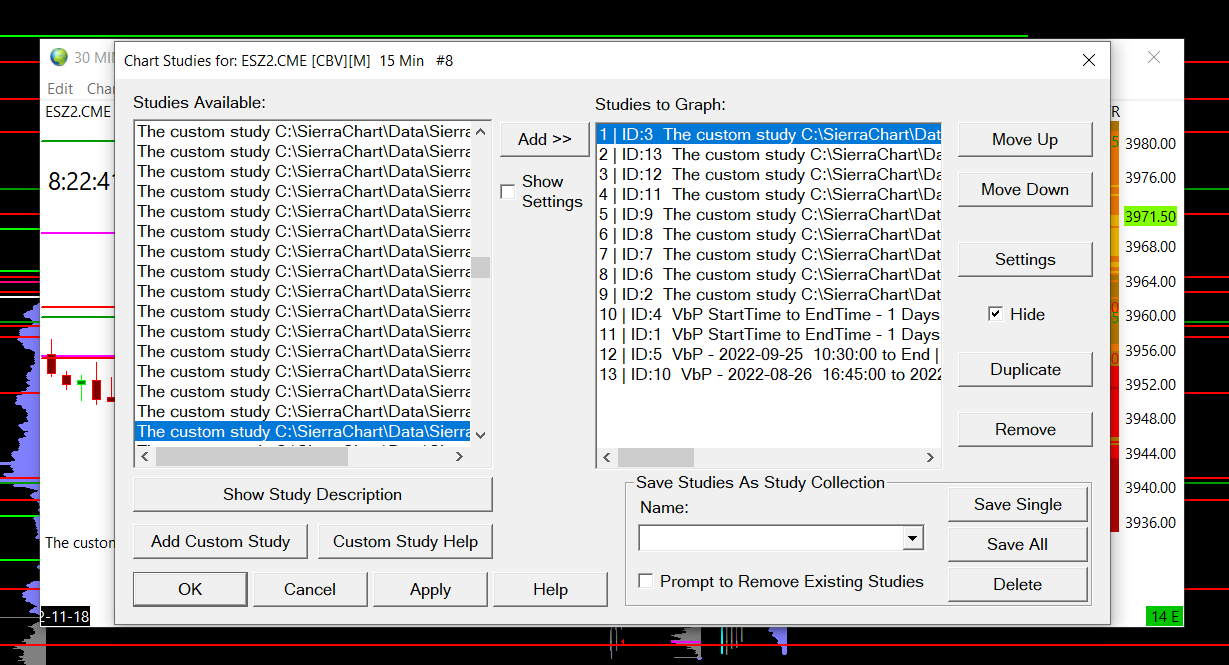Click into the collection Name field
This screenshot has width=1229, height=665.
click(x=770, y=539)
